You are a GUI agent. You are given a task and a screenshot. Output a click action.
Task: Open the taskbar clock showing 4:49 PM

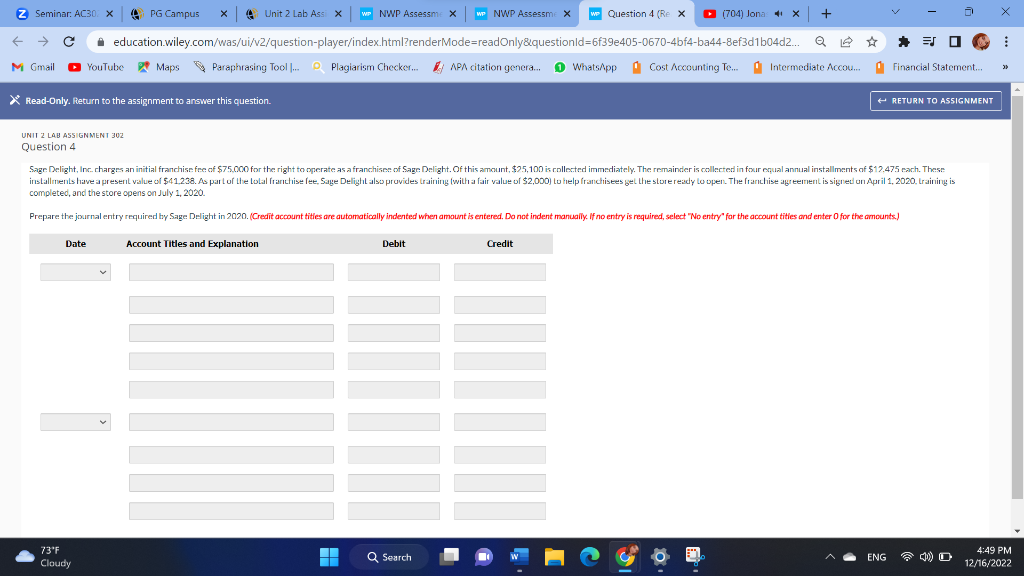pyautogui.click(x=987, y=556)
